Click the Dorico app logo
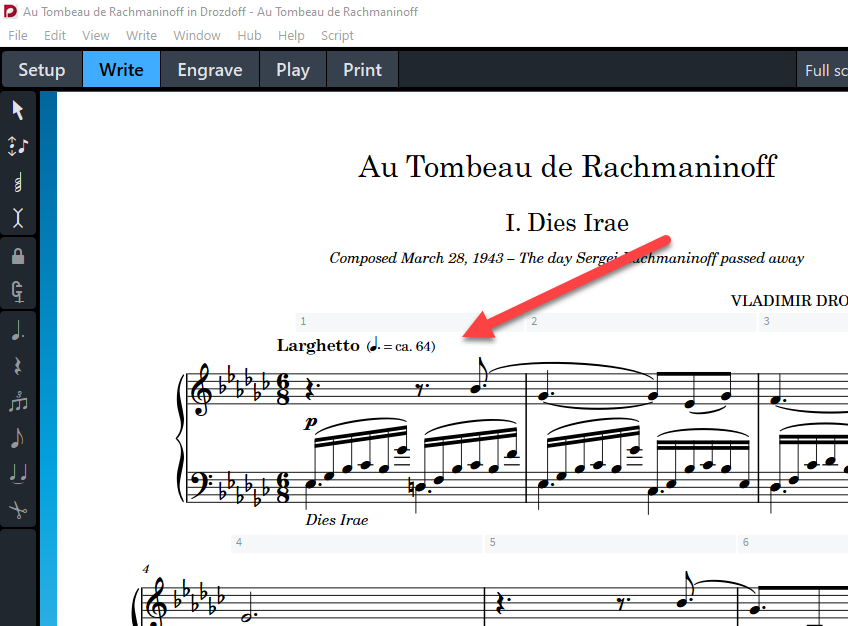Image resolution: width=848 pixels, height=626 pixels. pos(10,11)
